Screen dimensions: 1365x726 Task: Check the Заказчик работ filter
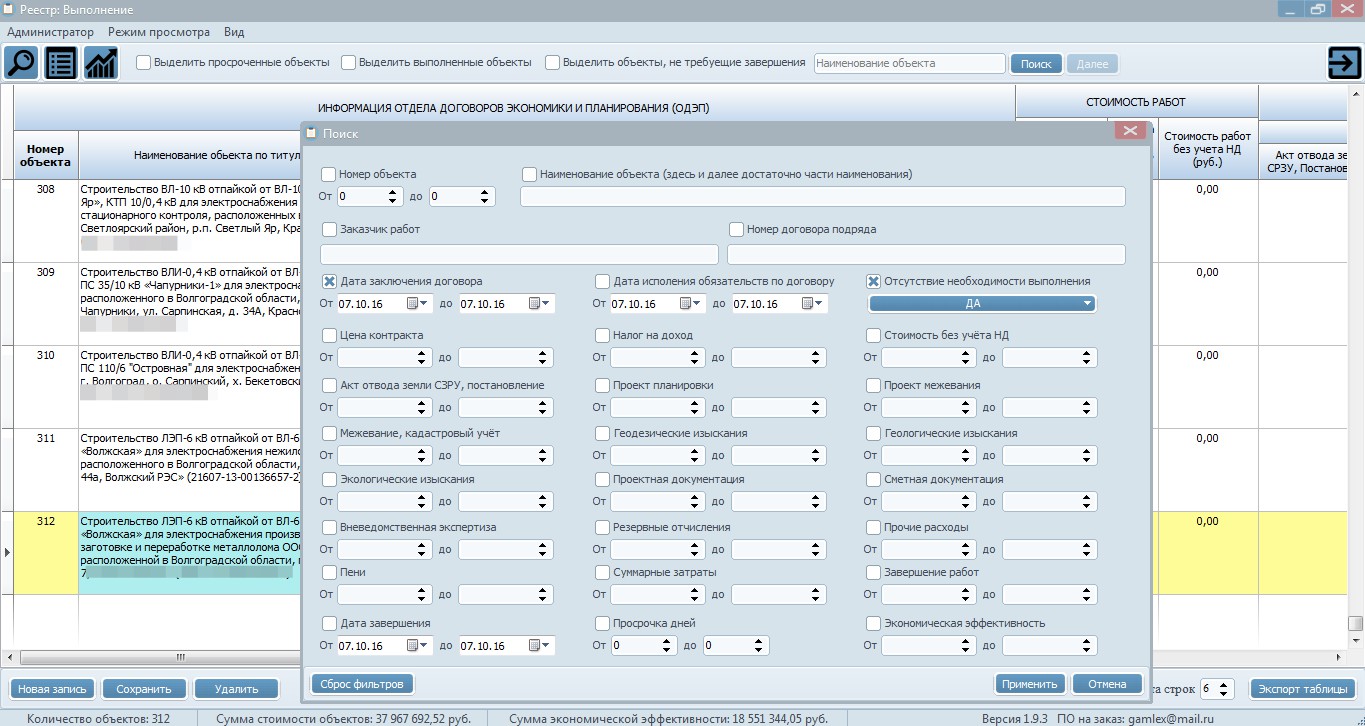point(329,229)
